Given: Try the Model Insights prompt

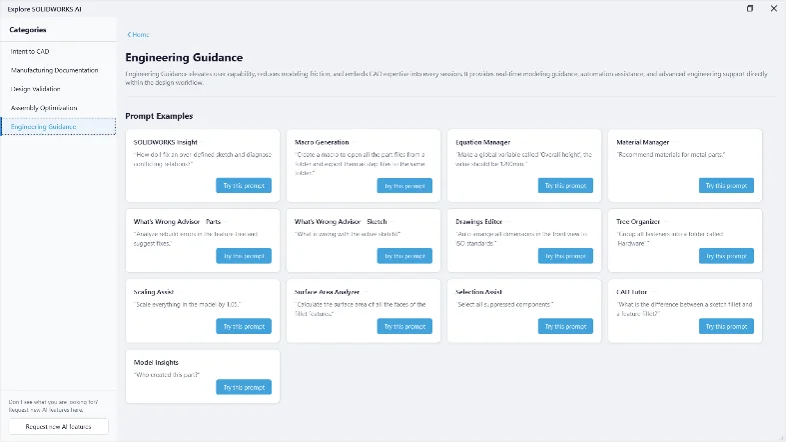Looking at the screenshot, I should point(244,387).
